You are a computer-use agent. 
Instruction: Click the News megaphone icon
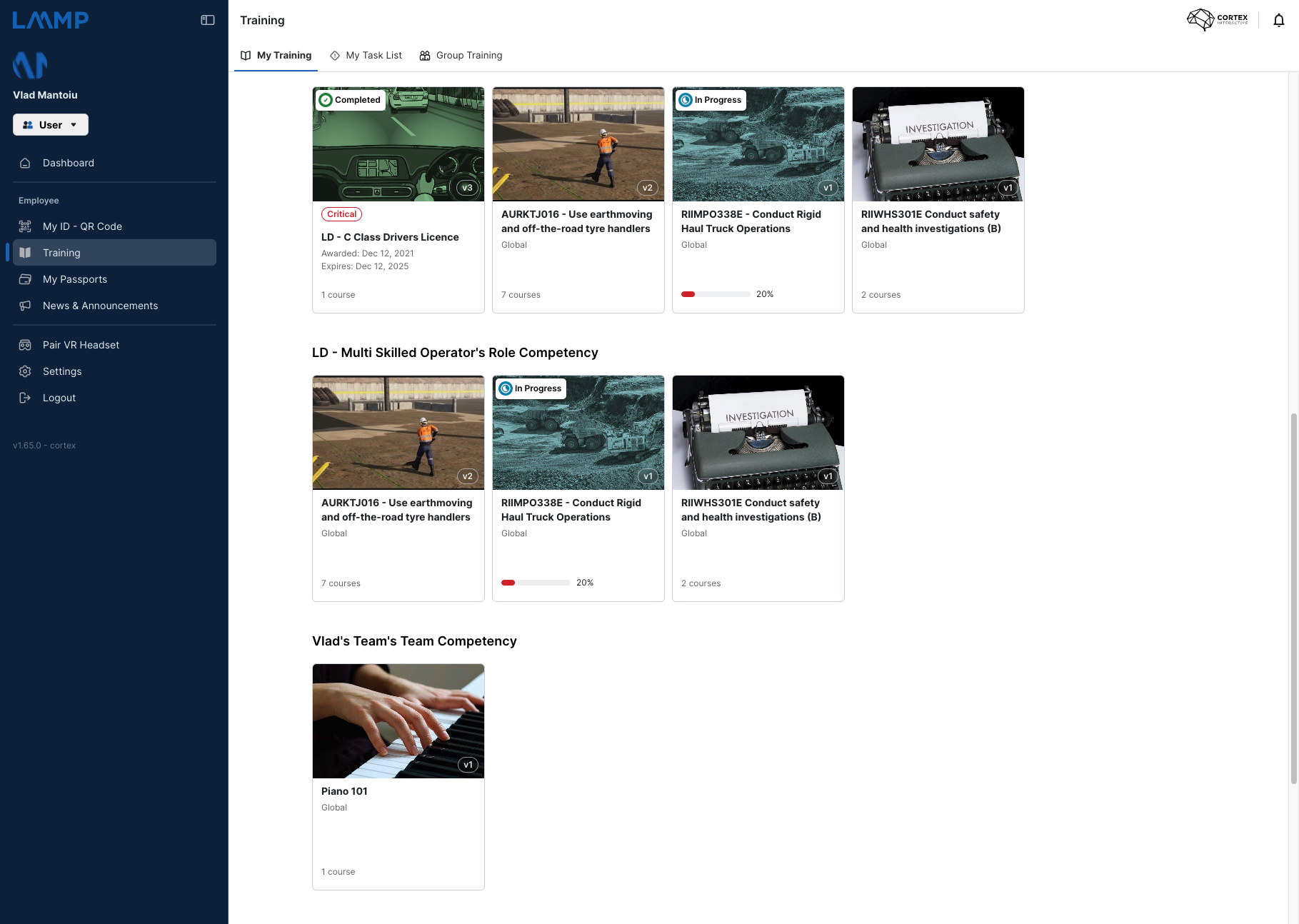coord(25,306)
